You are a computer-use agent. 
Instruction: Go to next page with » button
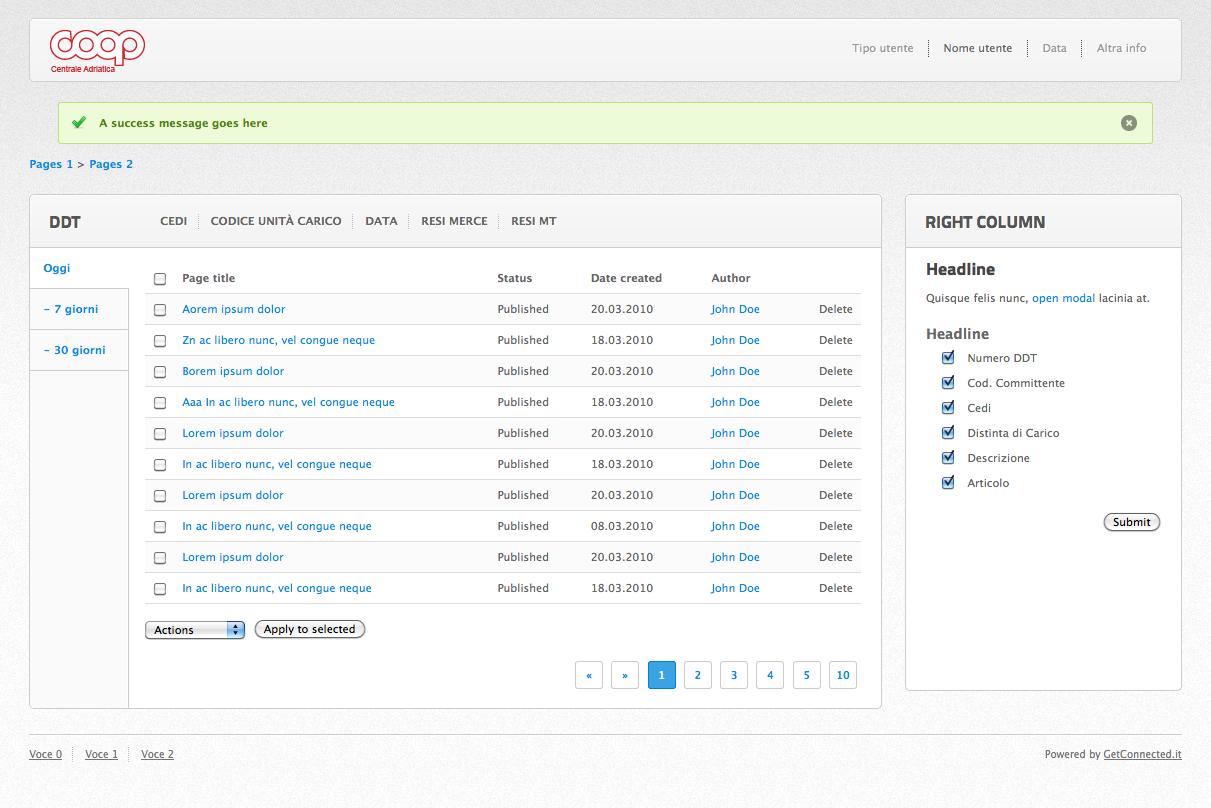click(x=625, y=675)
